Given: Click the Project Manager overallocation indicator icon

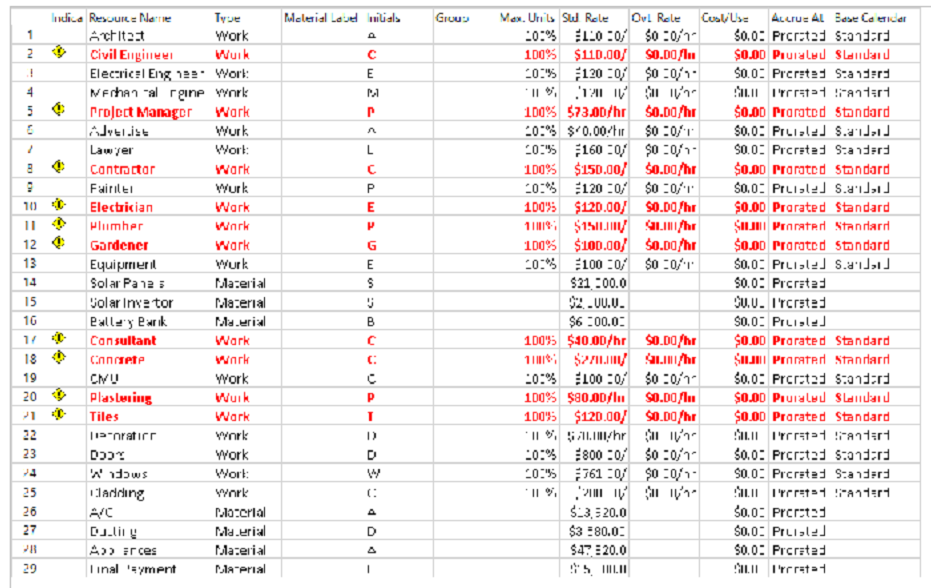Looking at the screenshot, I should pos(59,110).
